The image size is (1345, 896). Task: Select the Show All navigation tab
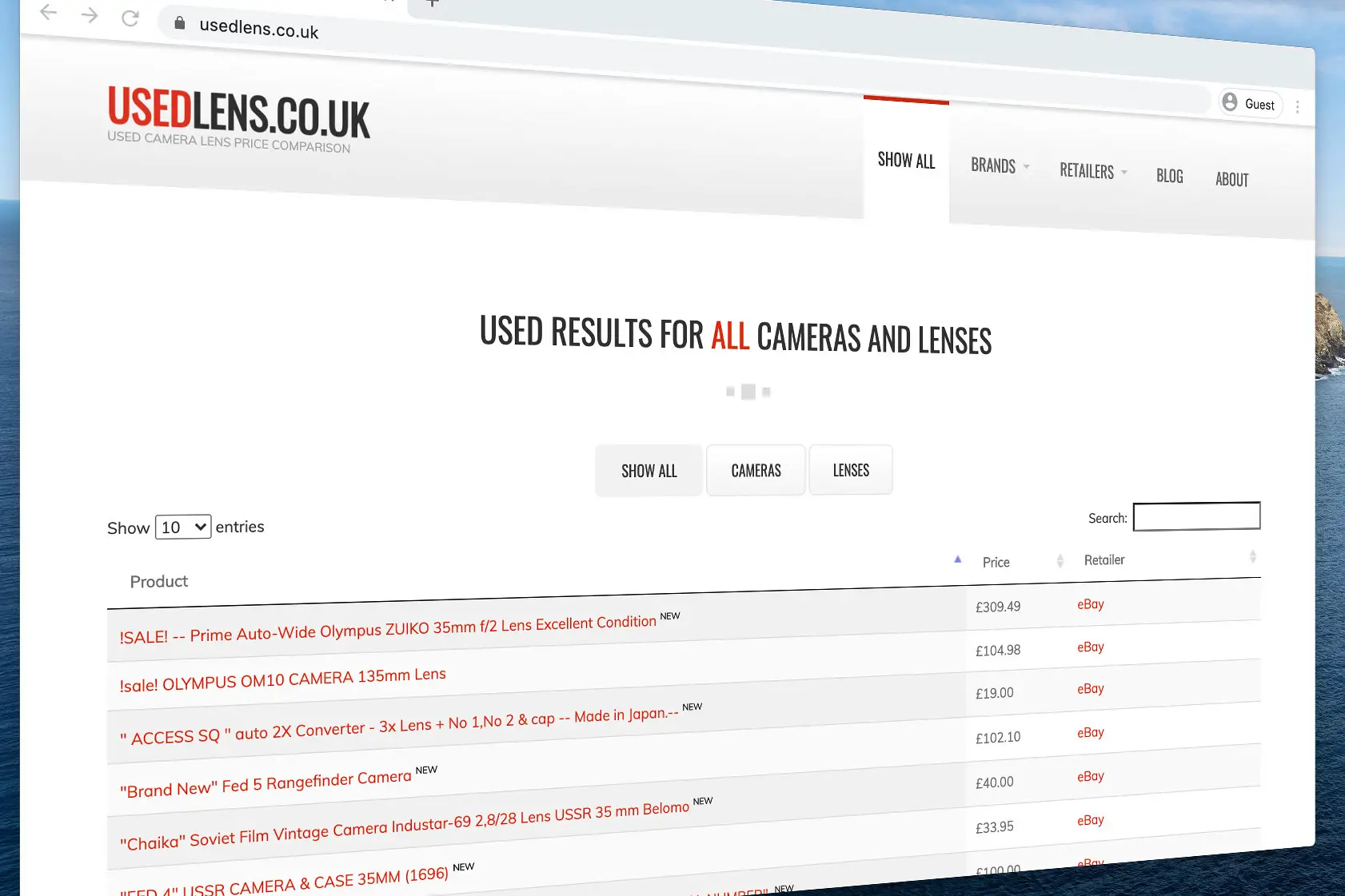906,161
